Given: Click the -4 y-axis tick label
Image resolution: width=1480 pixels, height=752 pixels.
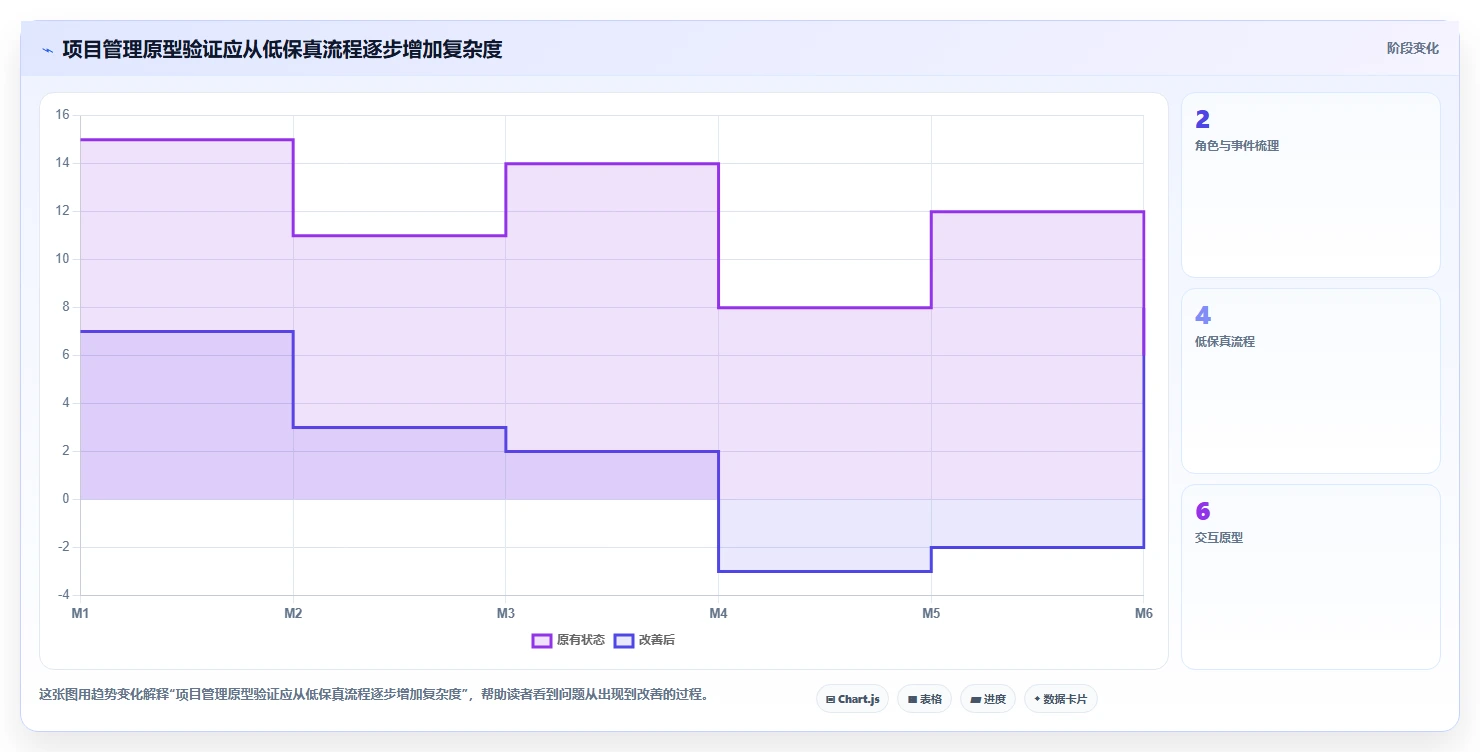Looking at the screenshot, I should 62,595.
